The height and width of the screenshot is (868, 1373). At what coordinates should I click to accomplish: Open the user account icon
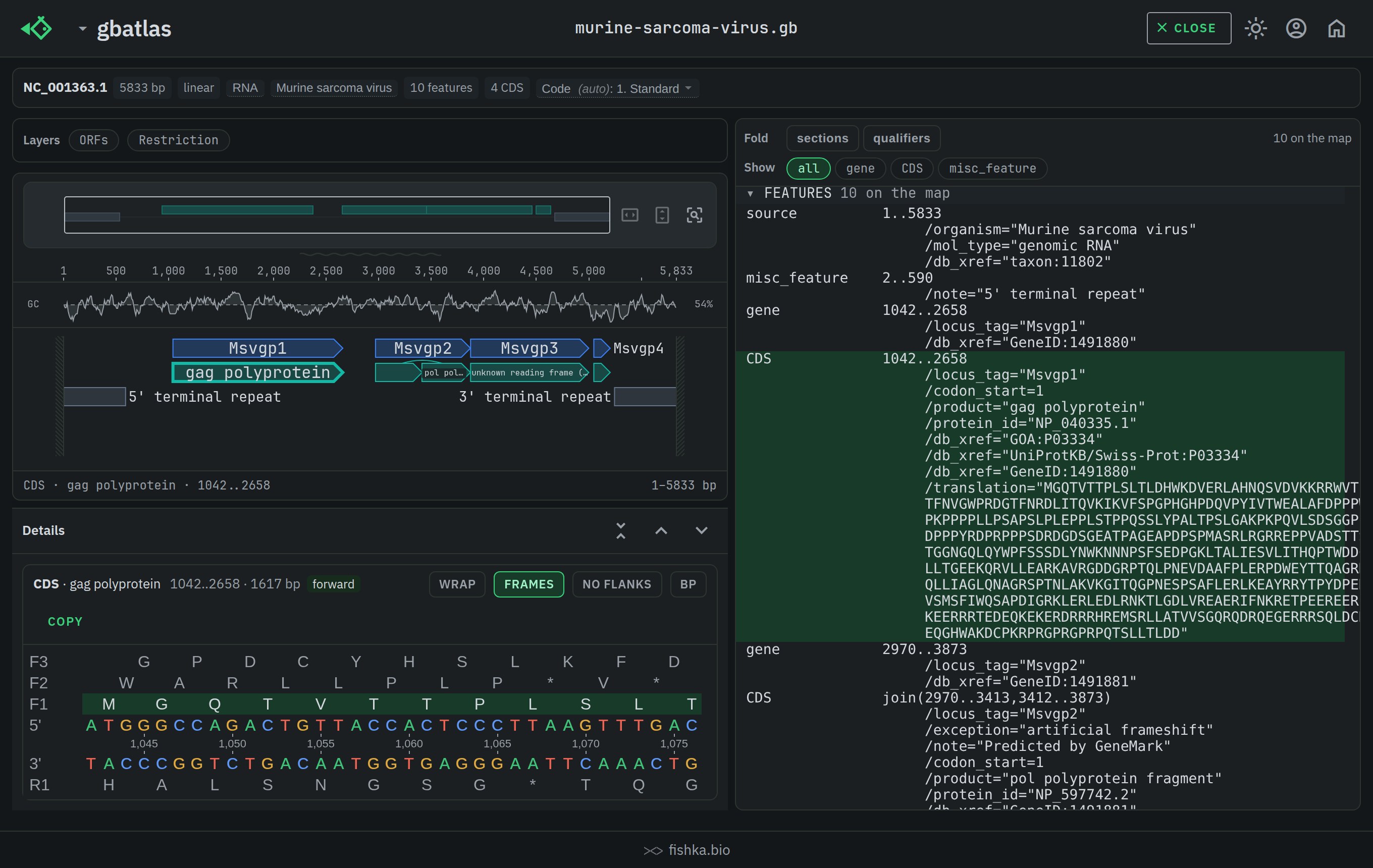1296,28
